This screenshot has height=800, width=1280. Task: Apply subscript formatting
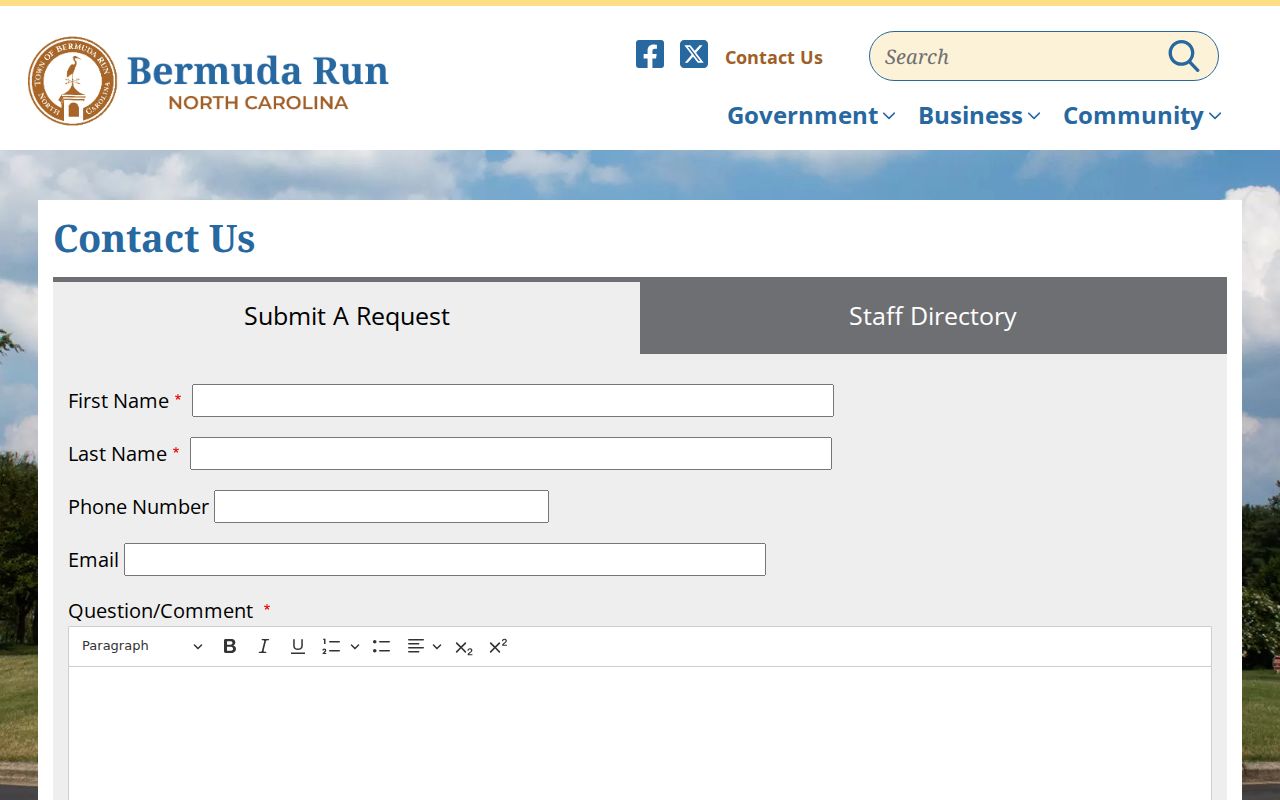pyautogui.click(x=464, y=646)
